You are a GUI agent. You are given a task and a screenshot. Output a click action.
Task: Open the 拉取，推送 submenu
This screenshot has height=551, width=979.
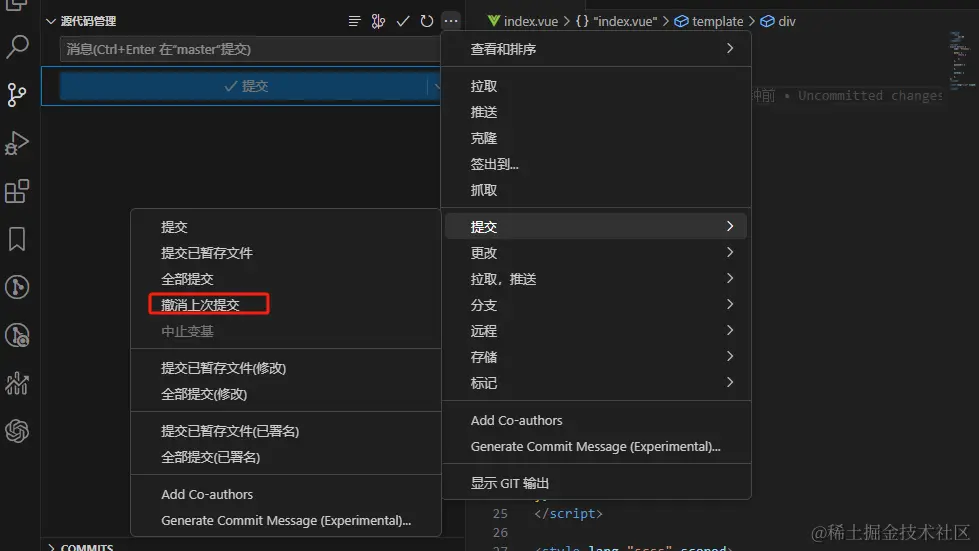pyautogui.click(x=596, y=279)
